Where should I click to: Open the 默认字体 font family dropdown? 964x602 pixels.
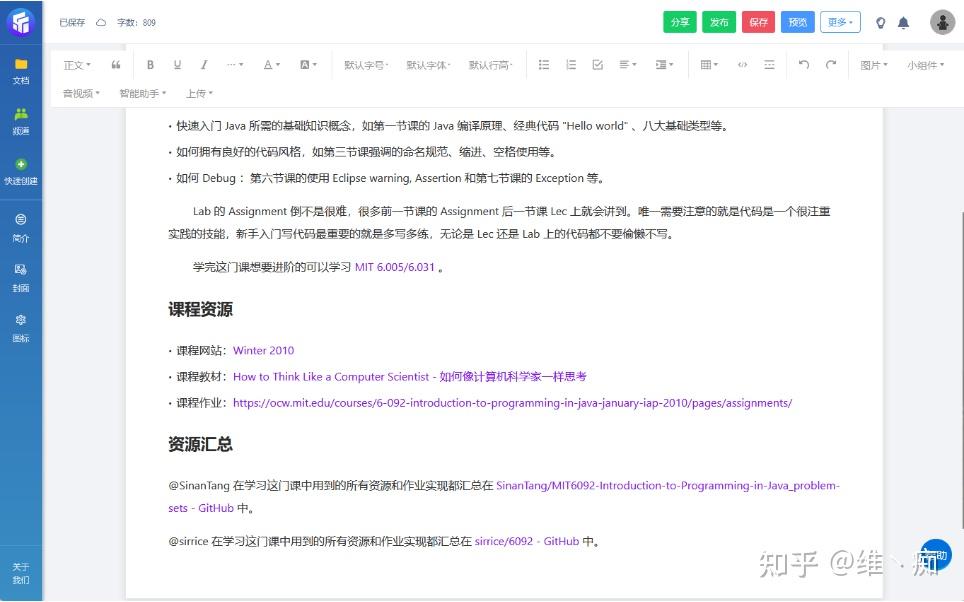point(428,65)
